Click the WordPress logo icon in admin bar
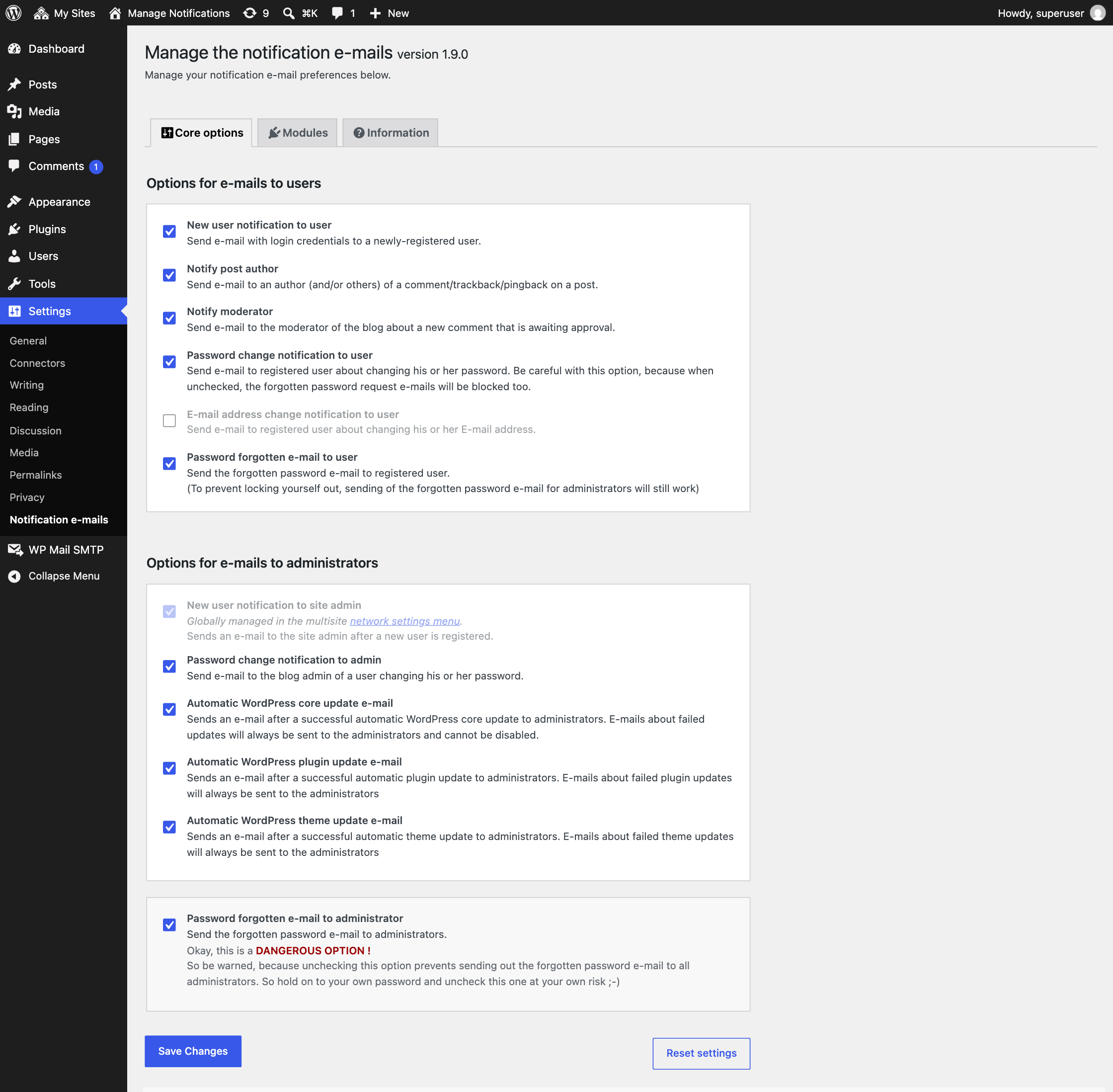The height and width of the screenshot is (1092, 1113). pos(14,12)
